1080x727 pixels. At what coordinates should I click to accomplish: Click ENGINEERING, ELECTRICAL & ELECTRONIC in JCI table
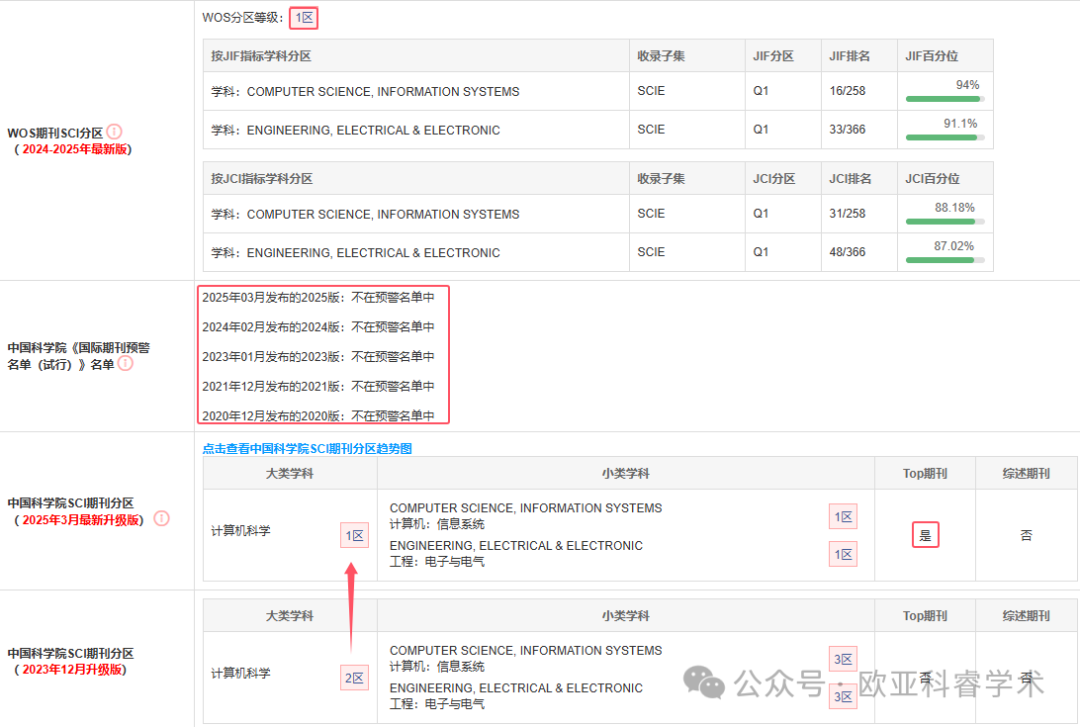[373, 253]
